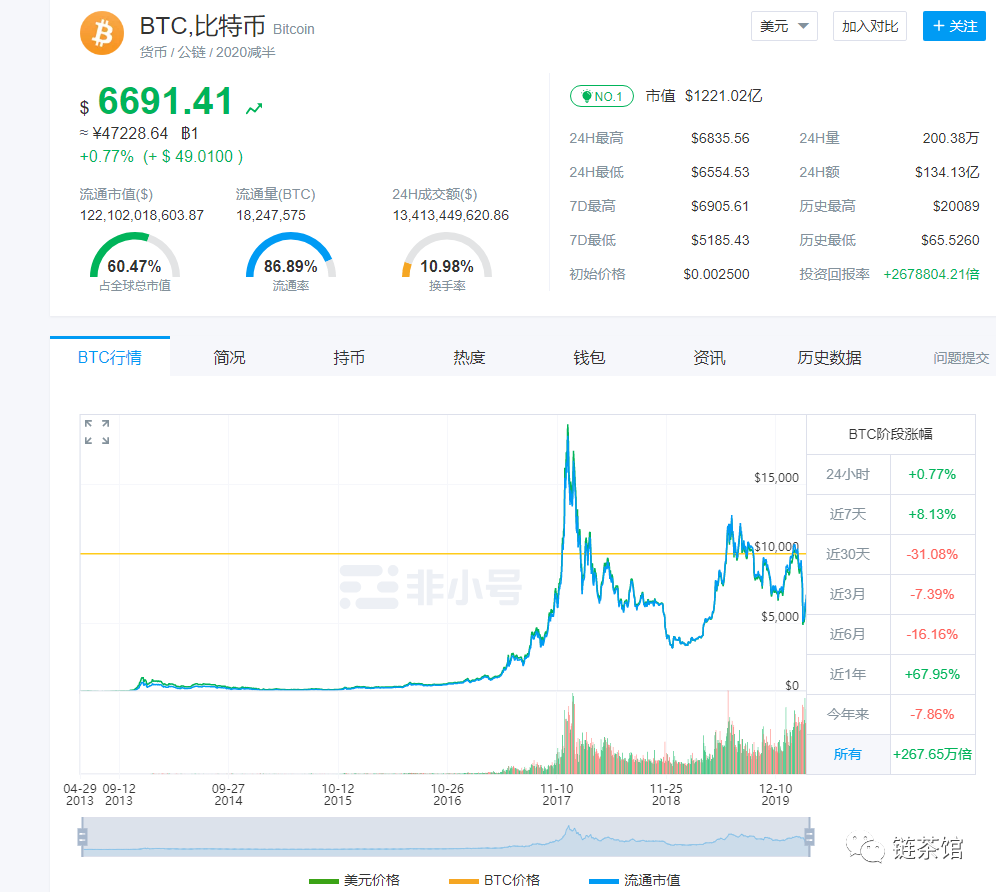
Task: Switch to the 持币 tab
Action: pyautogui.click(x=349, y=357)
